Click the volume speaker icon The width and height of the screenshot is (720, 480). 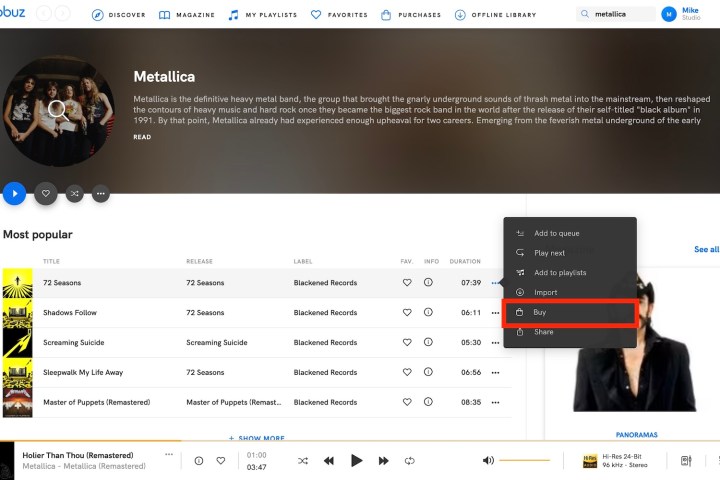[x=488, y=461]
